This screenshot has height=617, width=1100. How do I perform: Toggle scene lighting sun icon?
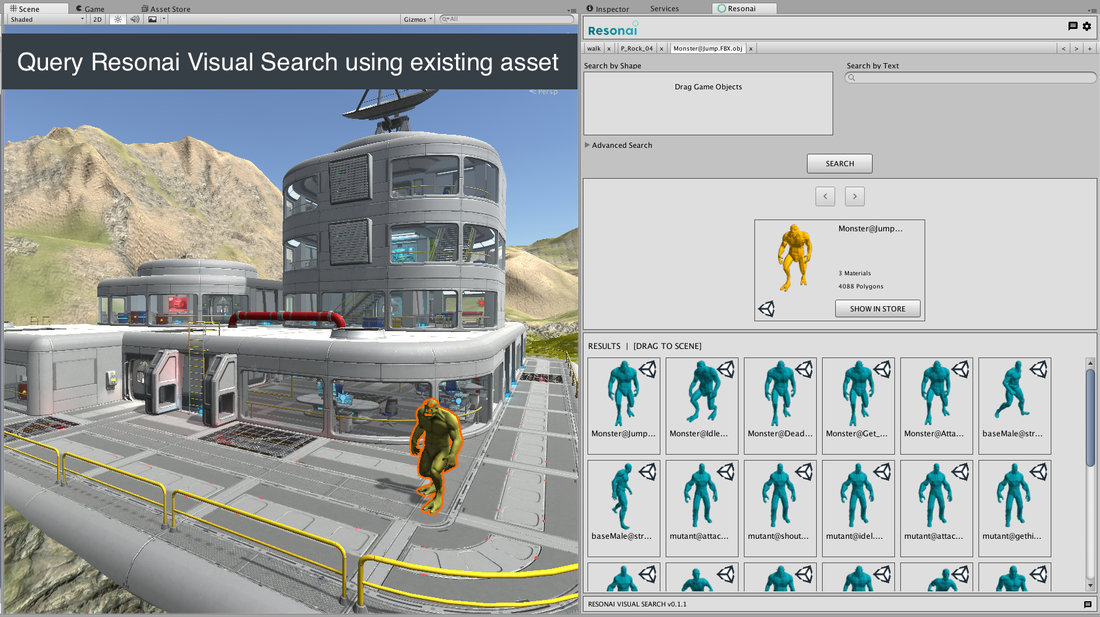click(x=118, y=19)
